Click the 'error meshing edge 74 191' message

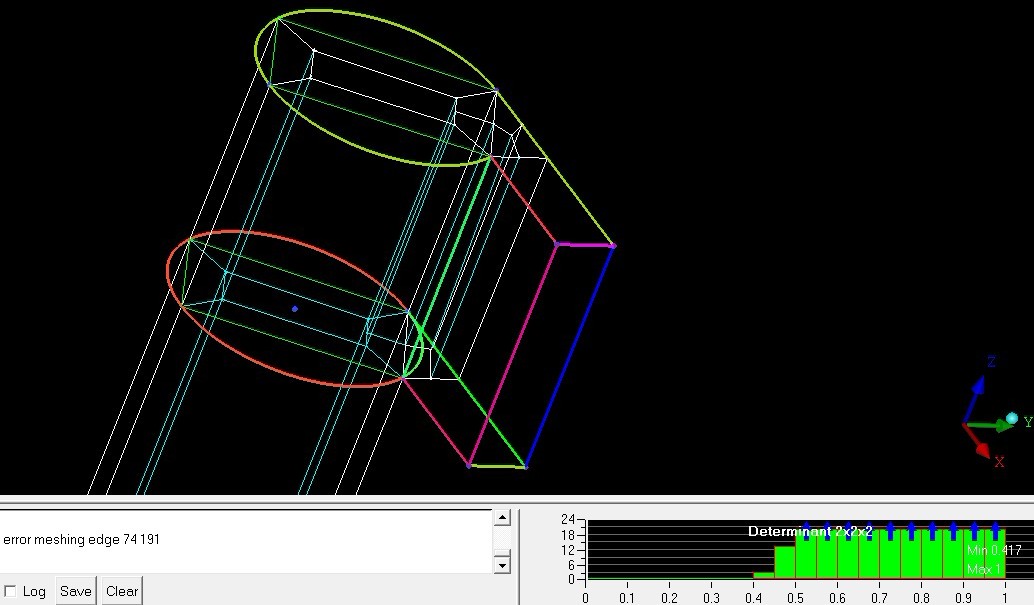click(x=82, y=540)
